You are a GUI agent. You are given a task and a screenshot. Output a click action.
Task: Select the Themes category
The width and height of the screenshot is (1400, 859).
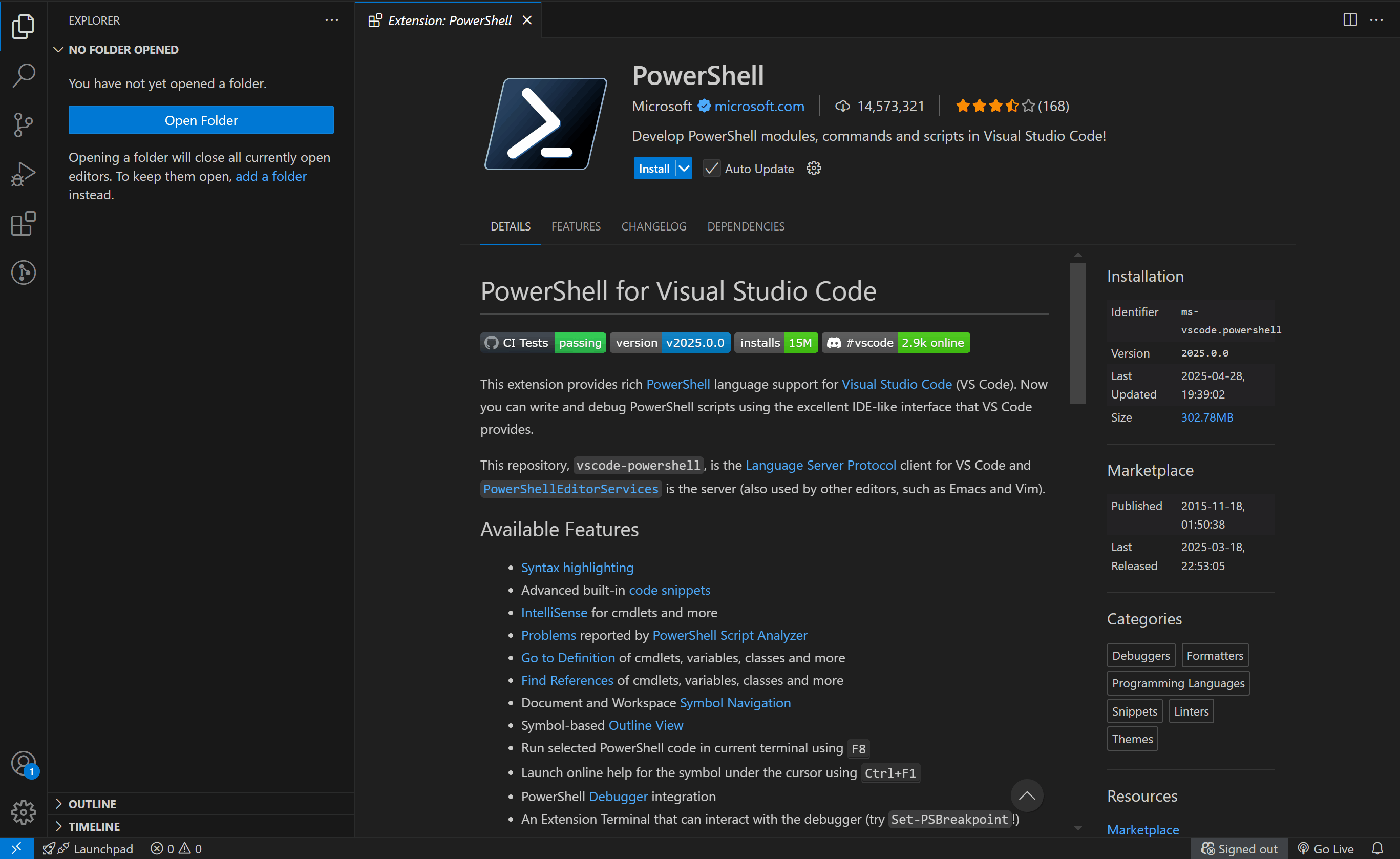click(x=1132, y=739)
